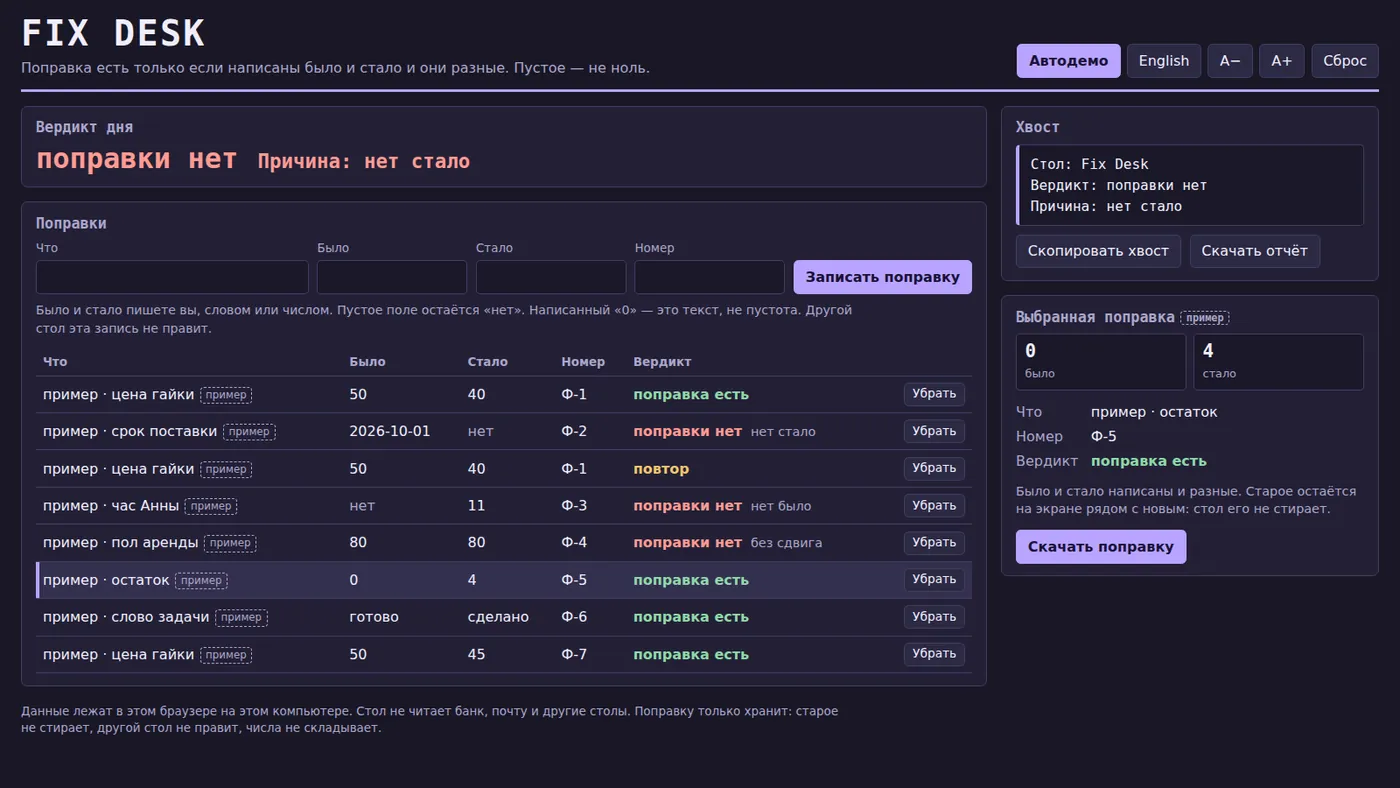Click the 'Причина: нет стало' line in Хвост
The height and width of the screenshot is (788, 1400).
point(1106,207)
